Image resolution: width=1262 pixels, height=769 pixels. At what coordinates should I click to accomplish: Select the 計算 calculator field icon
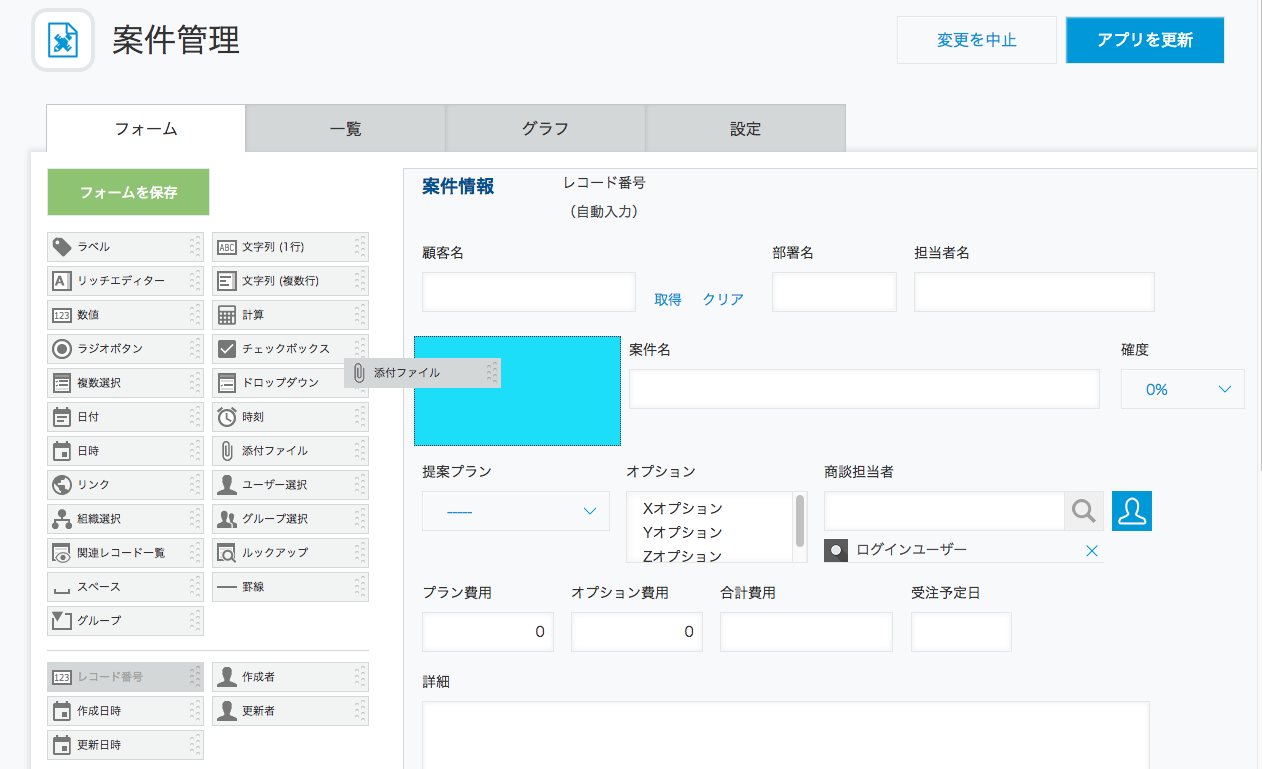227,315
